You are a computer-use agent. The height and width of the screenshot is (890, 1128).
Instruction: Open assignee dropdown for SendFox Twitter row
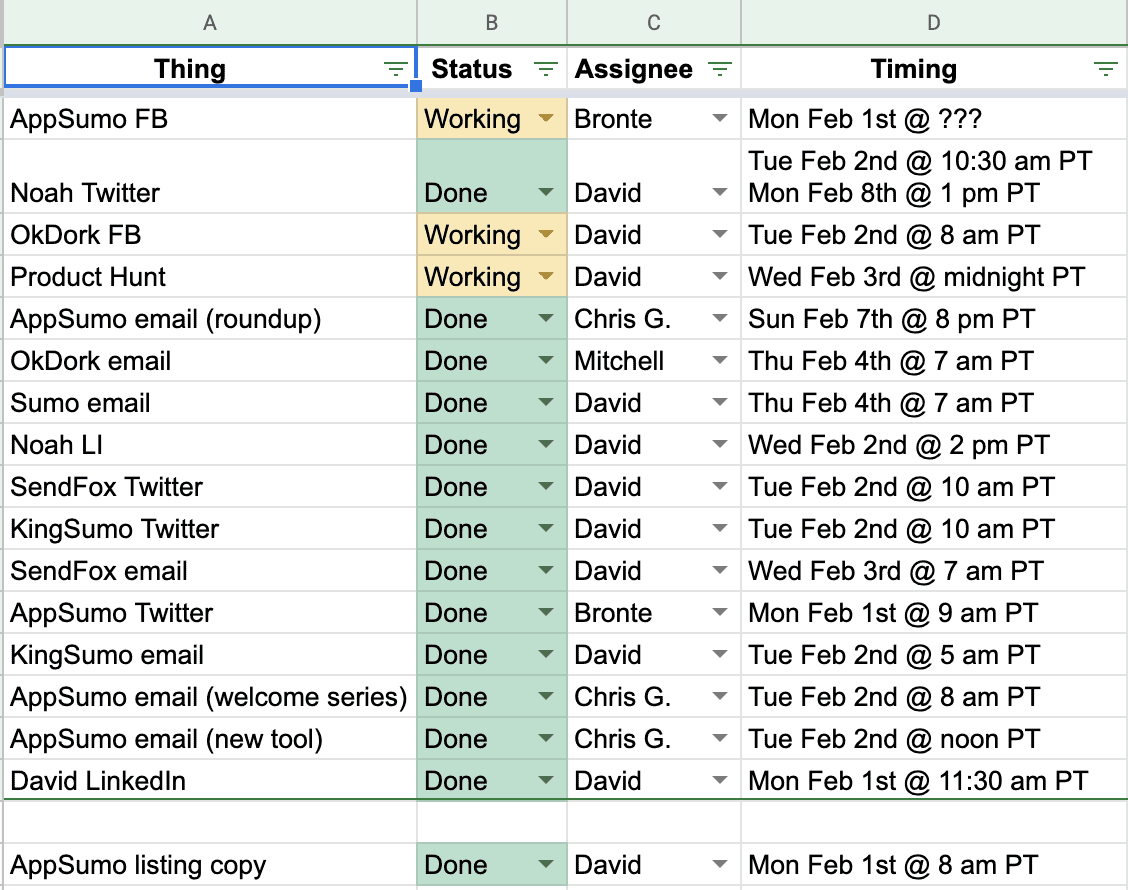[x=720, y=486]
